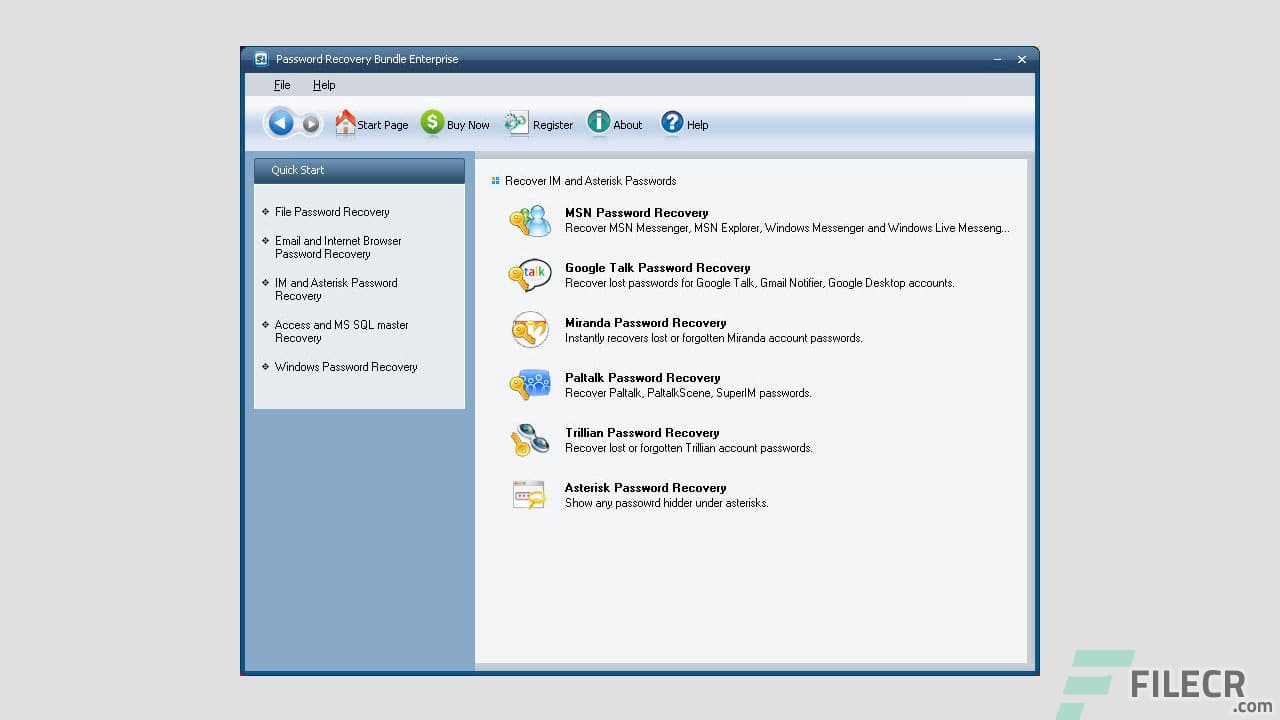Open the About info icon
This screenshot has width=1280, height=720.
597,122
